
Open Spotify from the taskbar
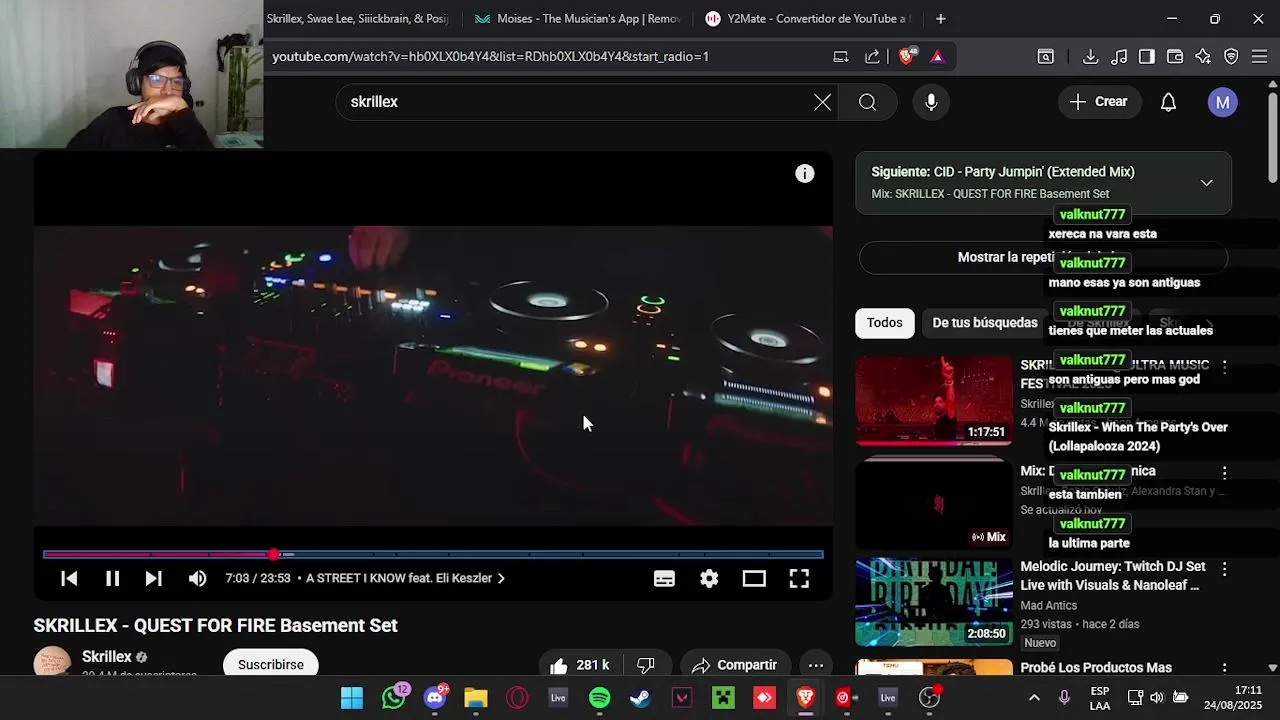pyautogui.click(x=599, y=698)
